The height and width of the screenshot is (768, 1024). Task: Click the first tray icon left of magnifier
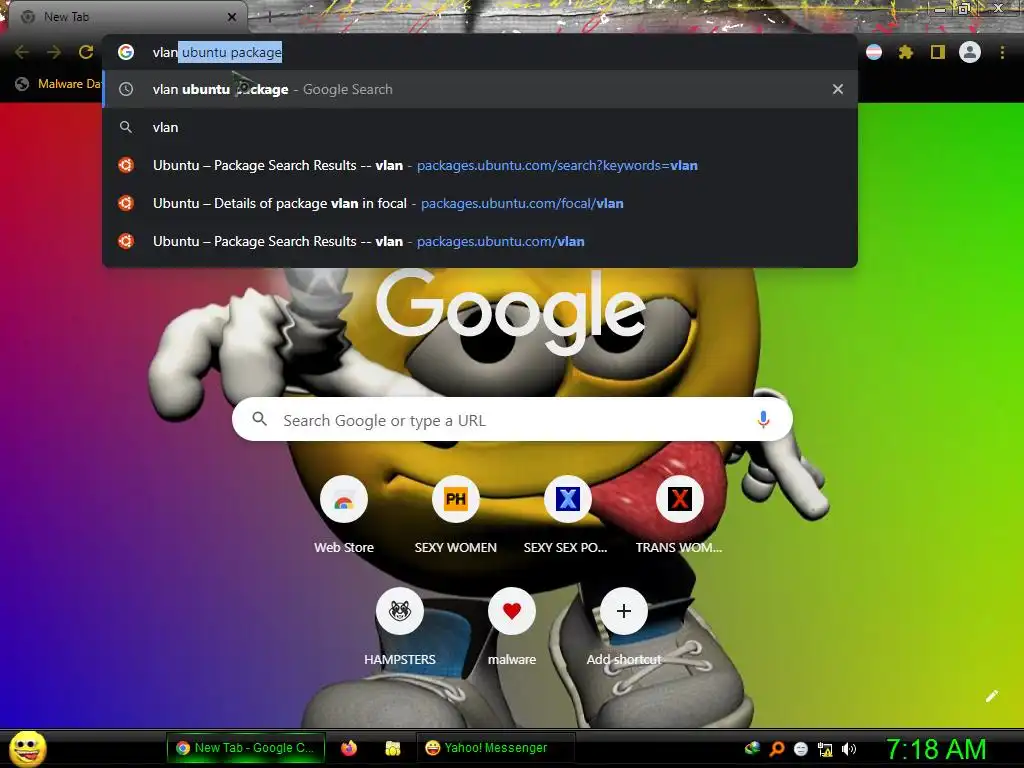752,748
